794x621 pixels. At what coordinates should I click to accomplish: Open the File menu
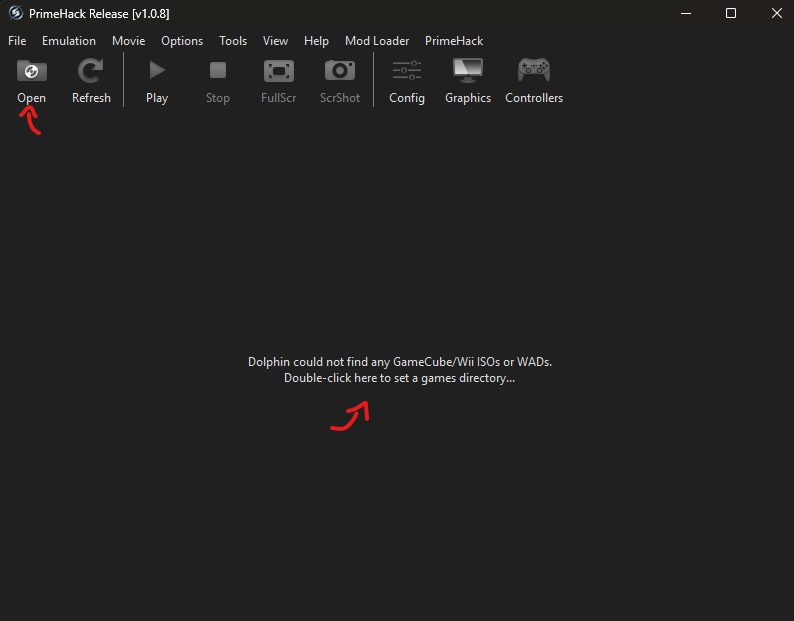[17, 41]
